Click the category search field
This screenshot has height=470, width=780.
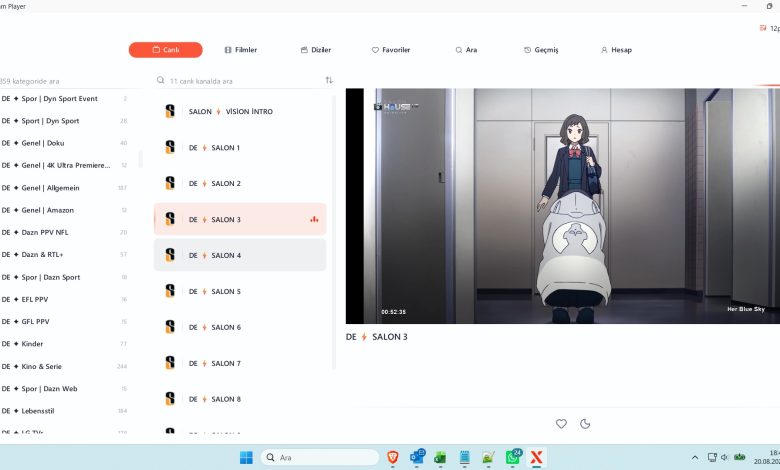[x=65, y=81]
